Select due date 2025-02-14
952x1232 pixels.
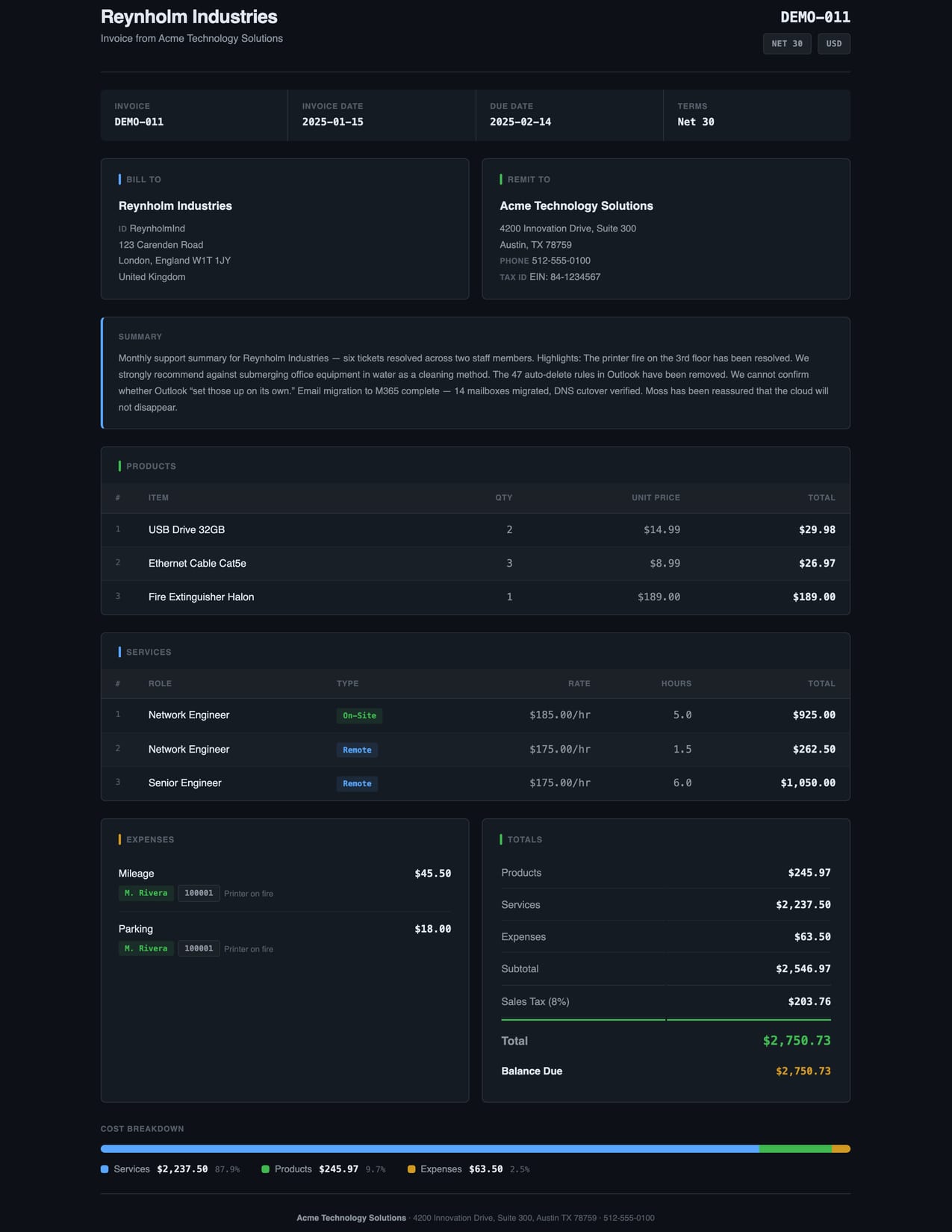(520, 122)
